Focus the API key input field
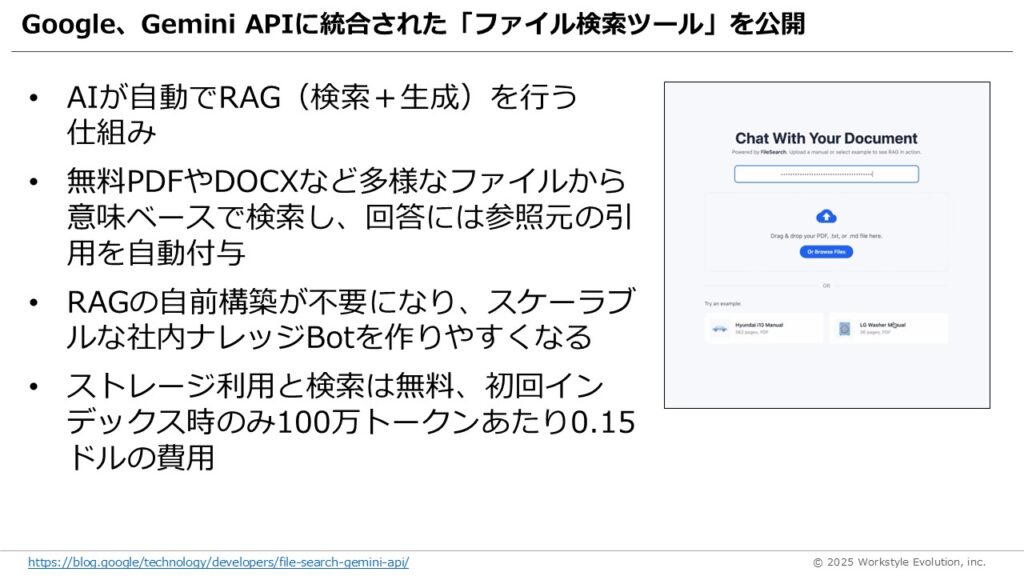The image size is (1024, 576). point(826,174)
